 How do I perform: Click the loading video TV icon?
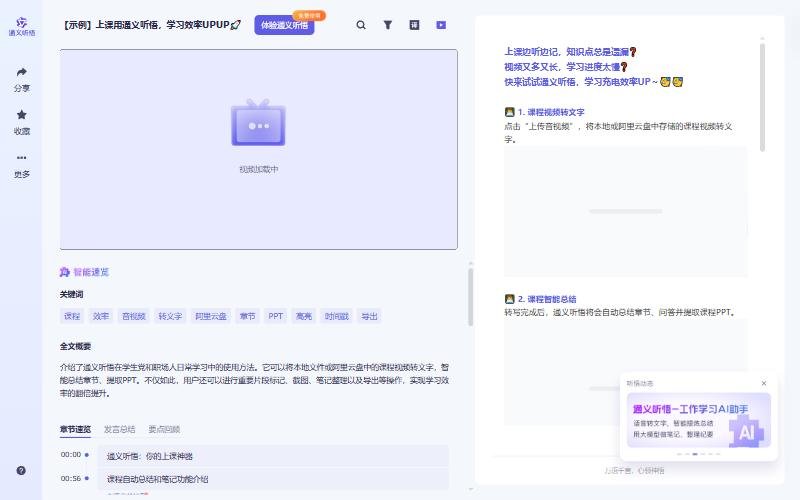pos(258,123)
